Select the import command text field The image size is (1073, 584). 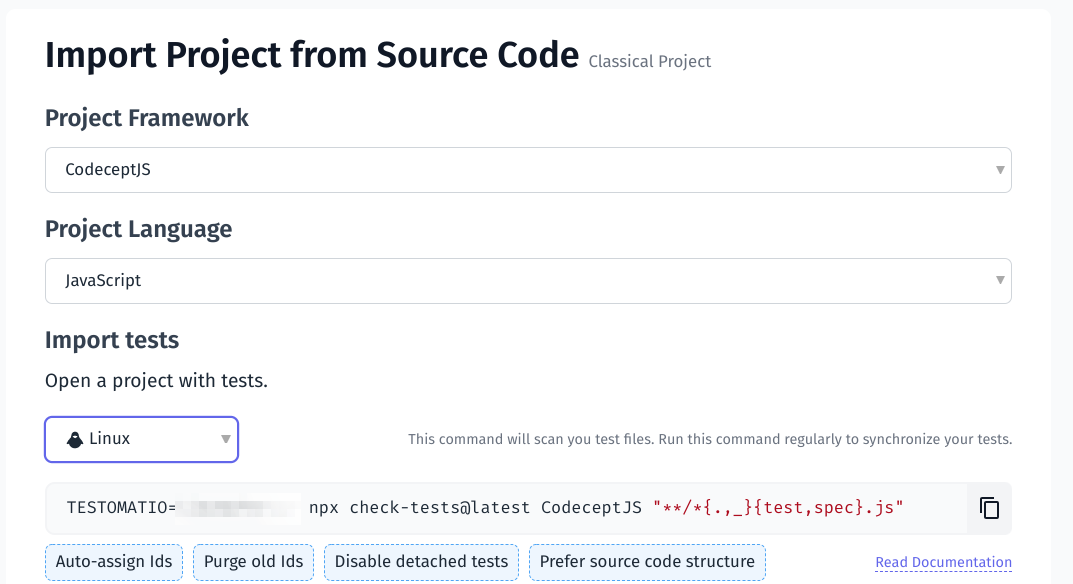(500, 508)
